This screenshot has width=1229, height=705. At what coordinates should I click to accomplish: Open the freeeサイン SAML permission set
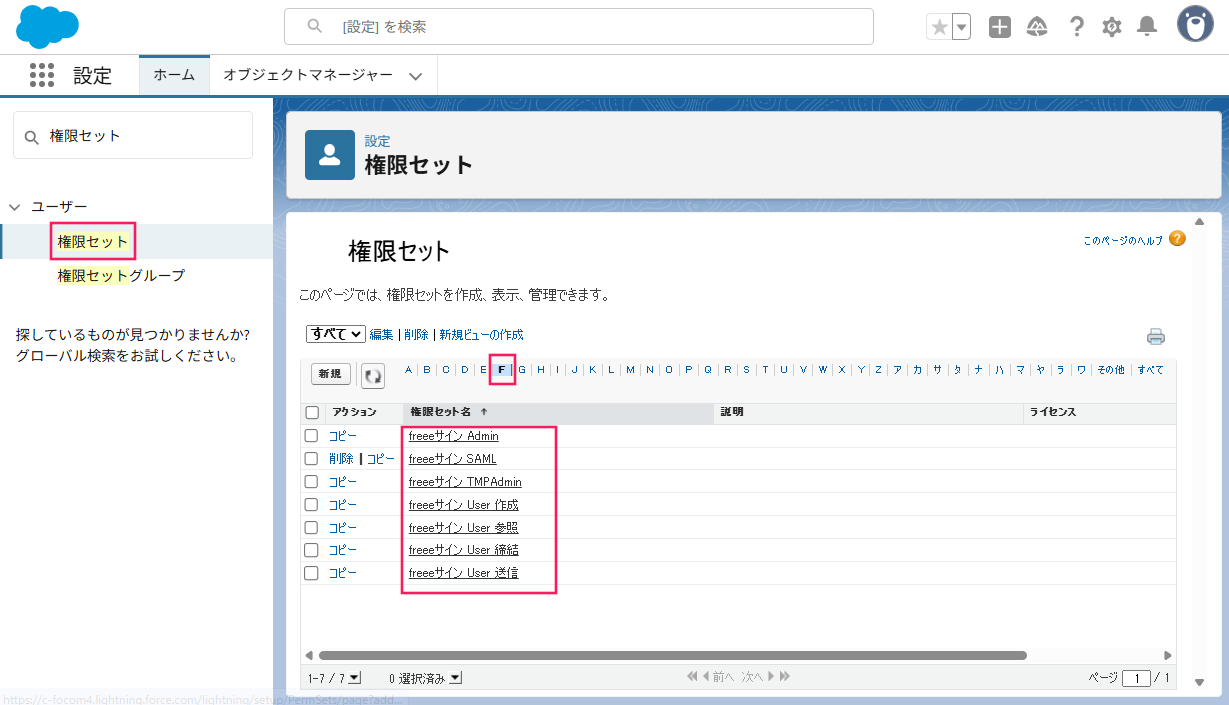pos(452,459)
